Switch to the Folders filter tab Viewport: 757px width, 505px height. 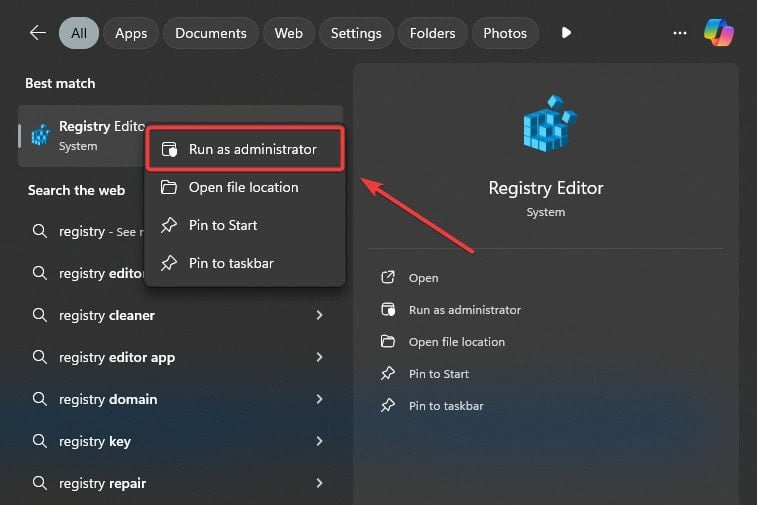[432, 33]
